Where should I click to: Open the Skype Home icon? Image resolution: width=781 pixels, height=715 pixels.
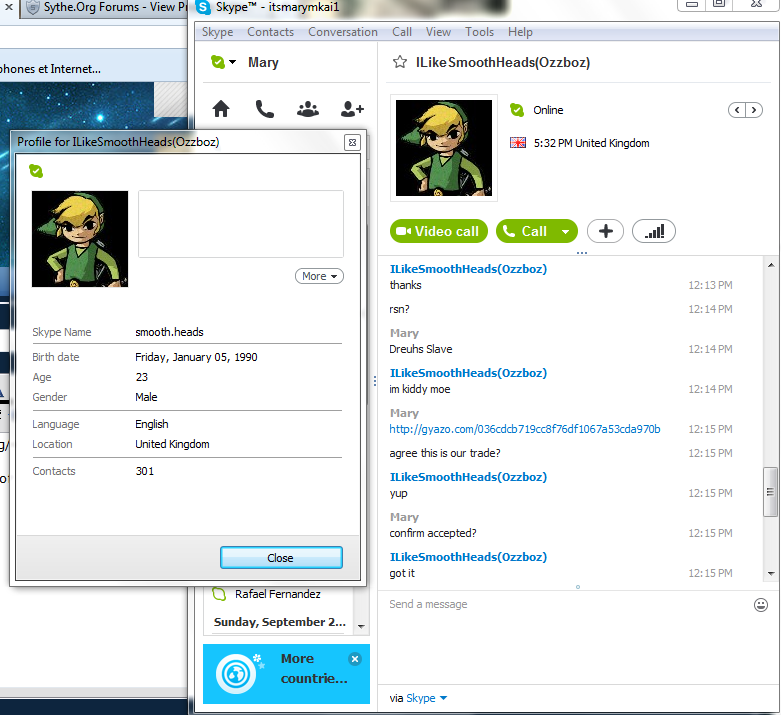(221, 109)
